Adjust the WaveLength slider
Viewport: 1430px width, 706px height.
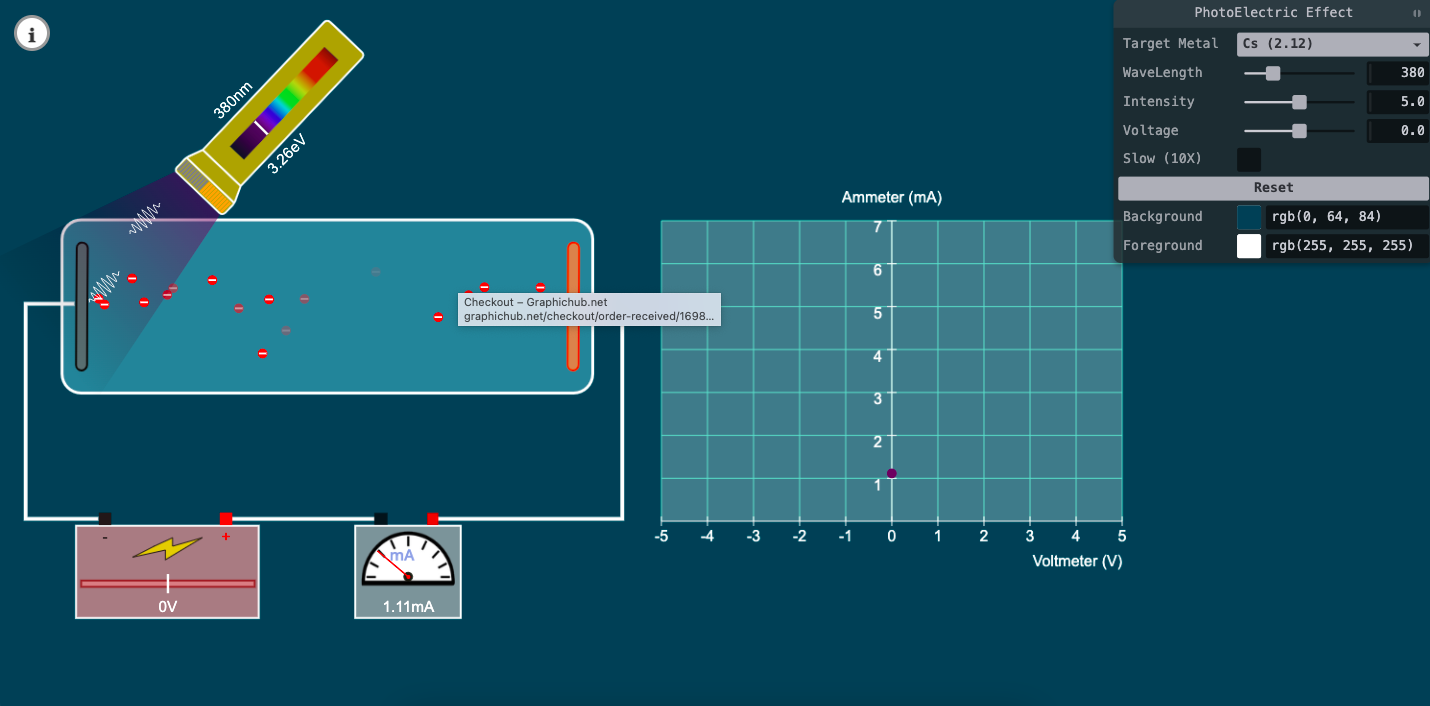1298,73
